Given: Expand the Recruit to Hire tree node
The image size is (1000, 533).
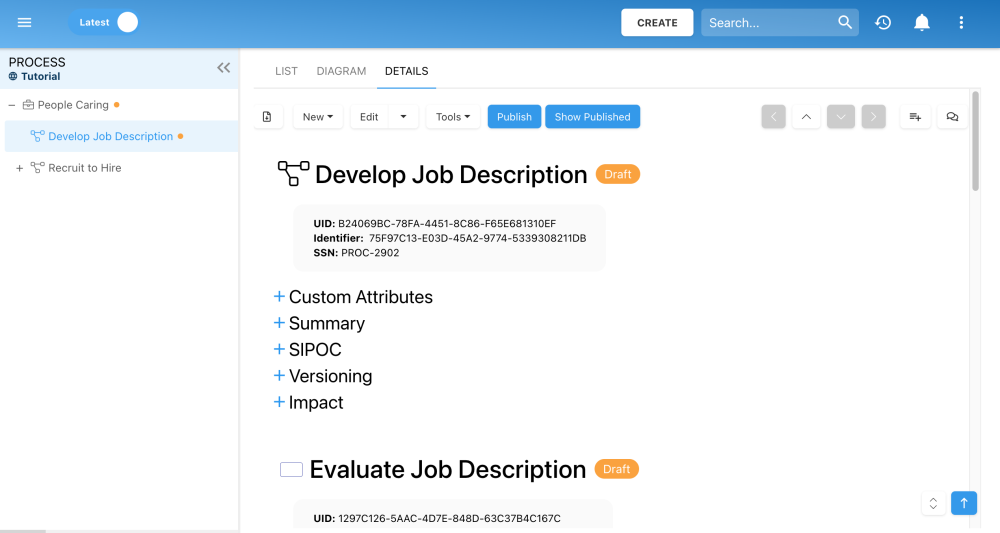Looking at the screenshot, I should tap(19, 168).
